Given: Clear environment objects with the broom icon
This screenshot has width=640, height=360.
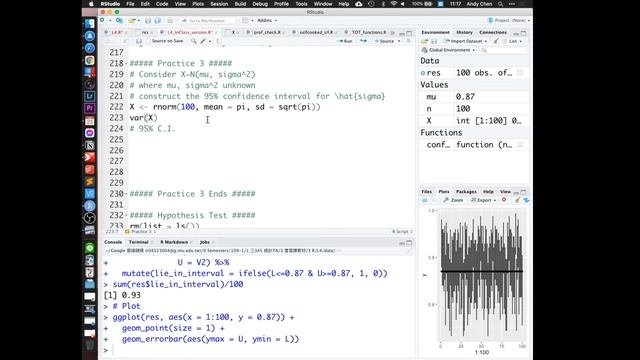Looking at the screenshot, I should click(496, 41).
